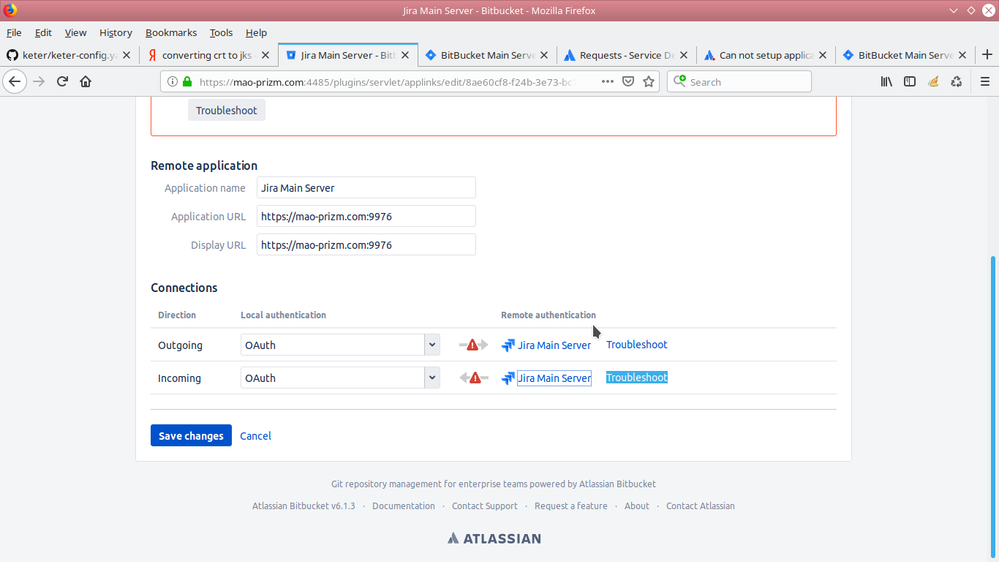The image size is (999, 562).
Task: Click highlighted Troubleshoot link in Incoming row
Action: tap(636, 378)
